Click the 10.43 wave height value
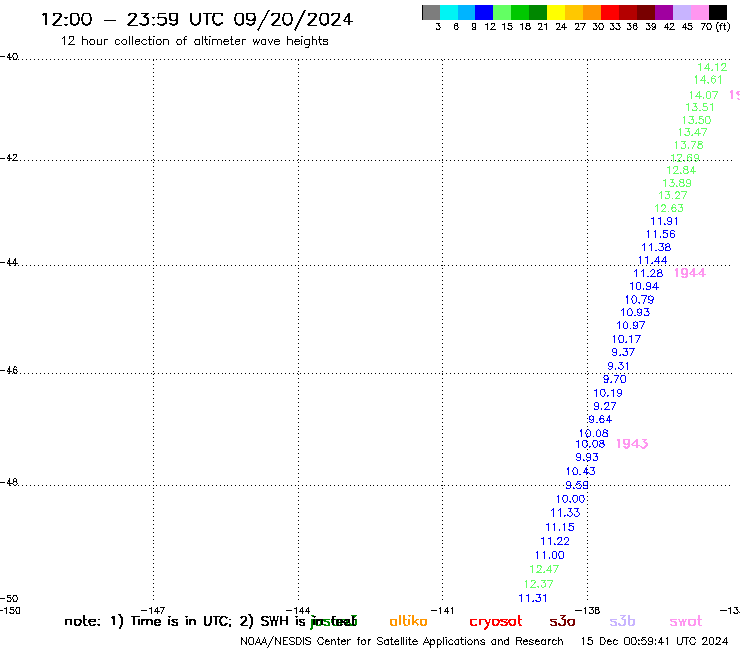The width and height of the screenshot is (740, 650). (580, 471)
